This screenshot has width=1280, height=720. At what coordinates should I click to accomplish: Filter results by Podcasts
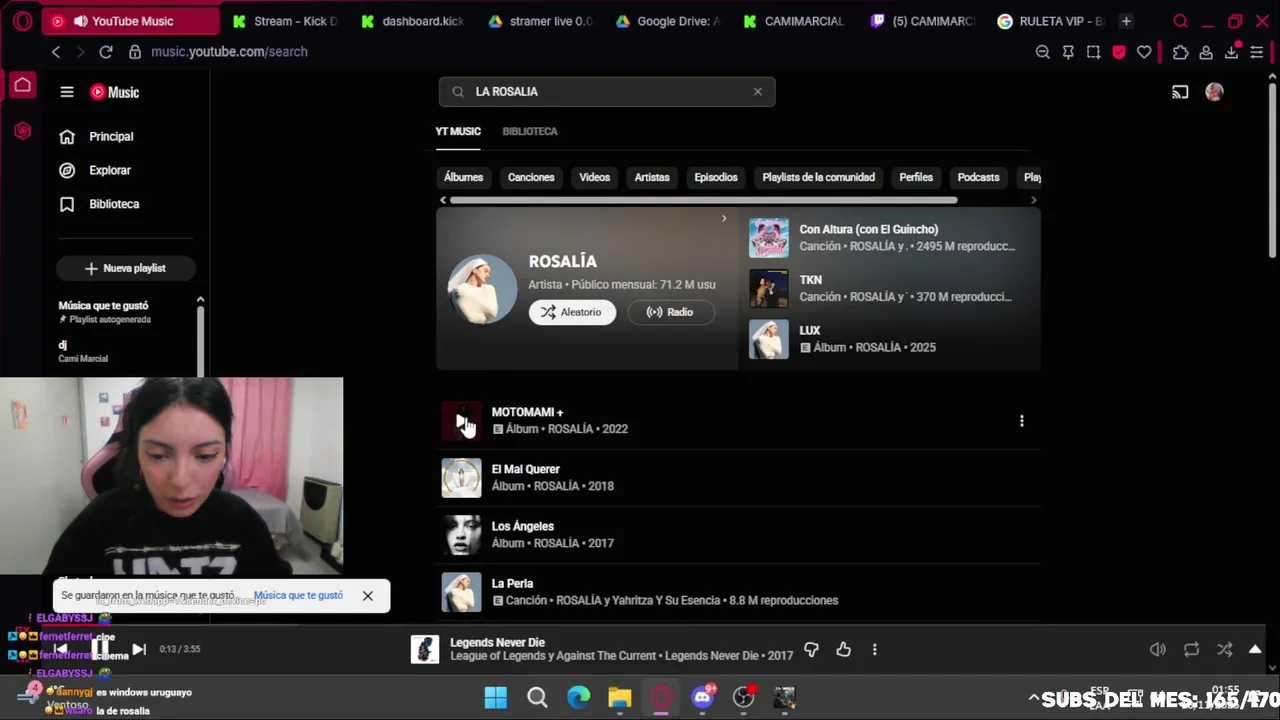[978, 177]
